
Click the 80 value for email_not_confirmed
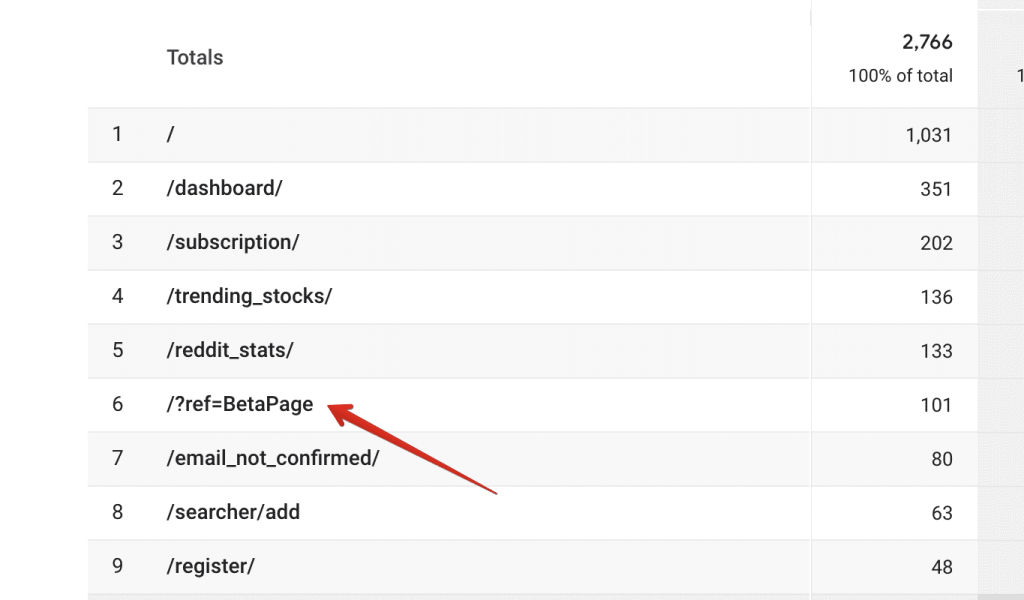(942, 460)
